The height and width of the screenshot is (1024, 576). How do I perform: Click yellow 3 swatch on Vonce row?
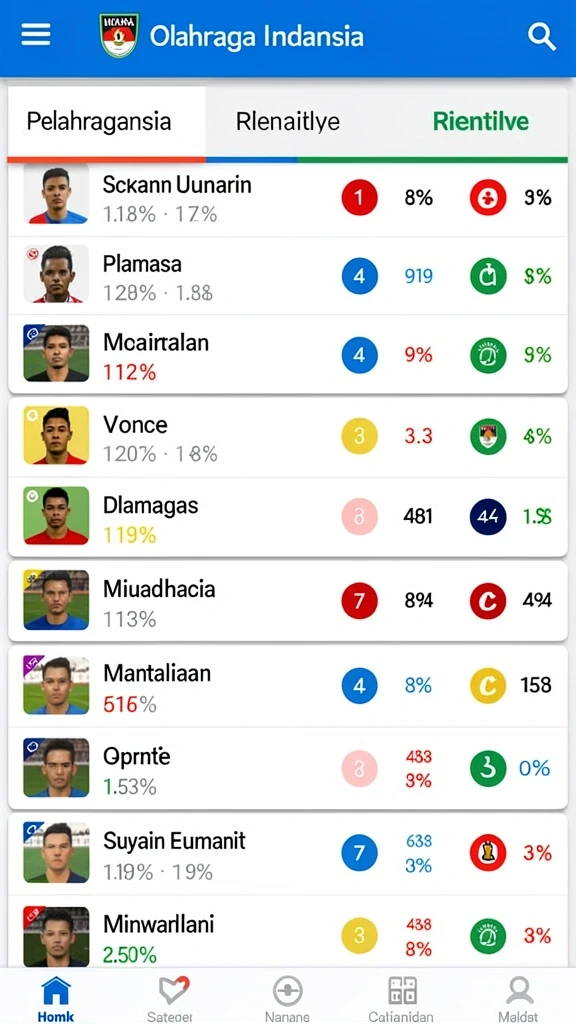359,436
